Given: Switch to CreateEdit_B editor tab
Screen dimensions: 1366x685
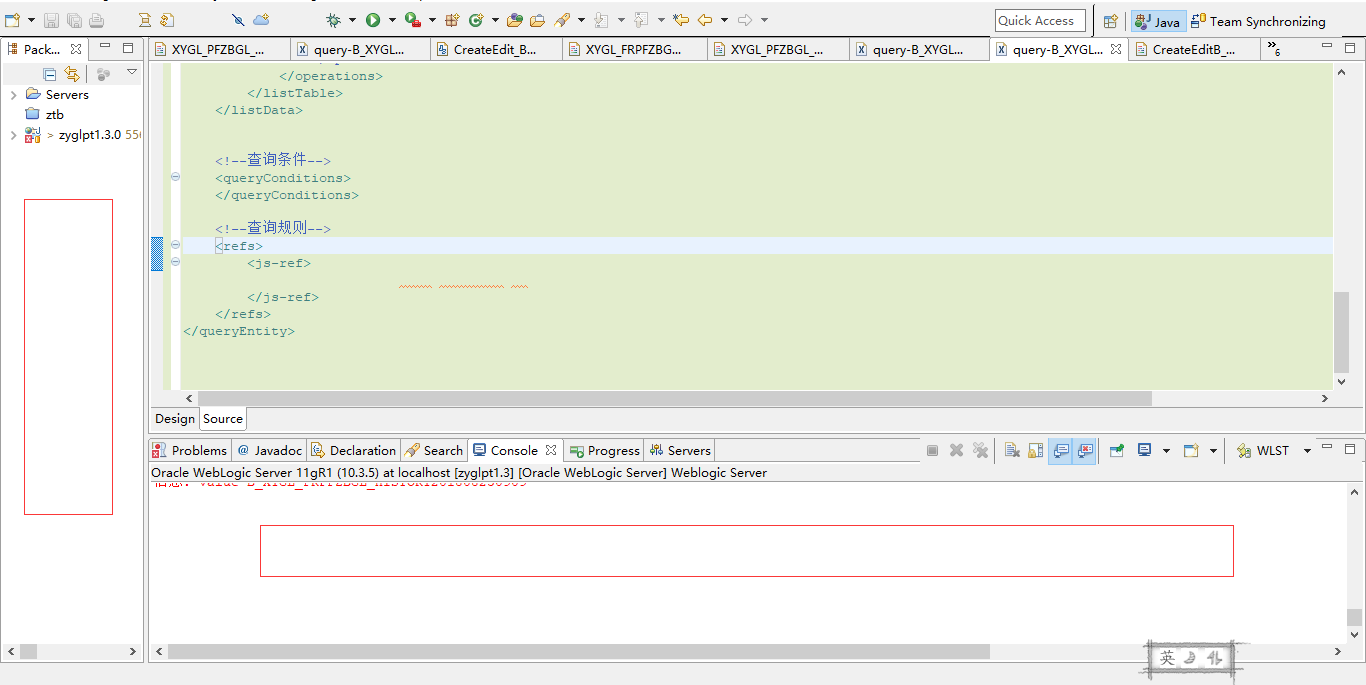Looking at the screenshot, I should point(496,49).
